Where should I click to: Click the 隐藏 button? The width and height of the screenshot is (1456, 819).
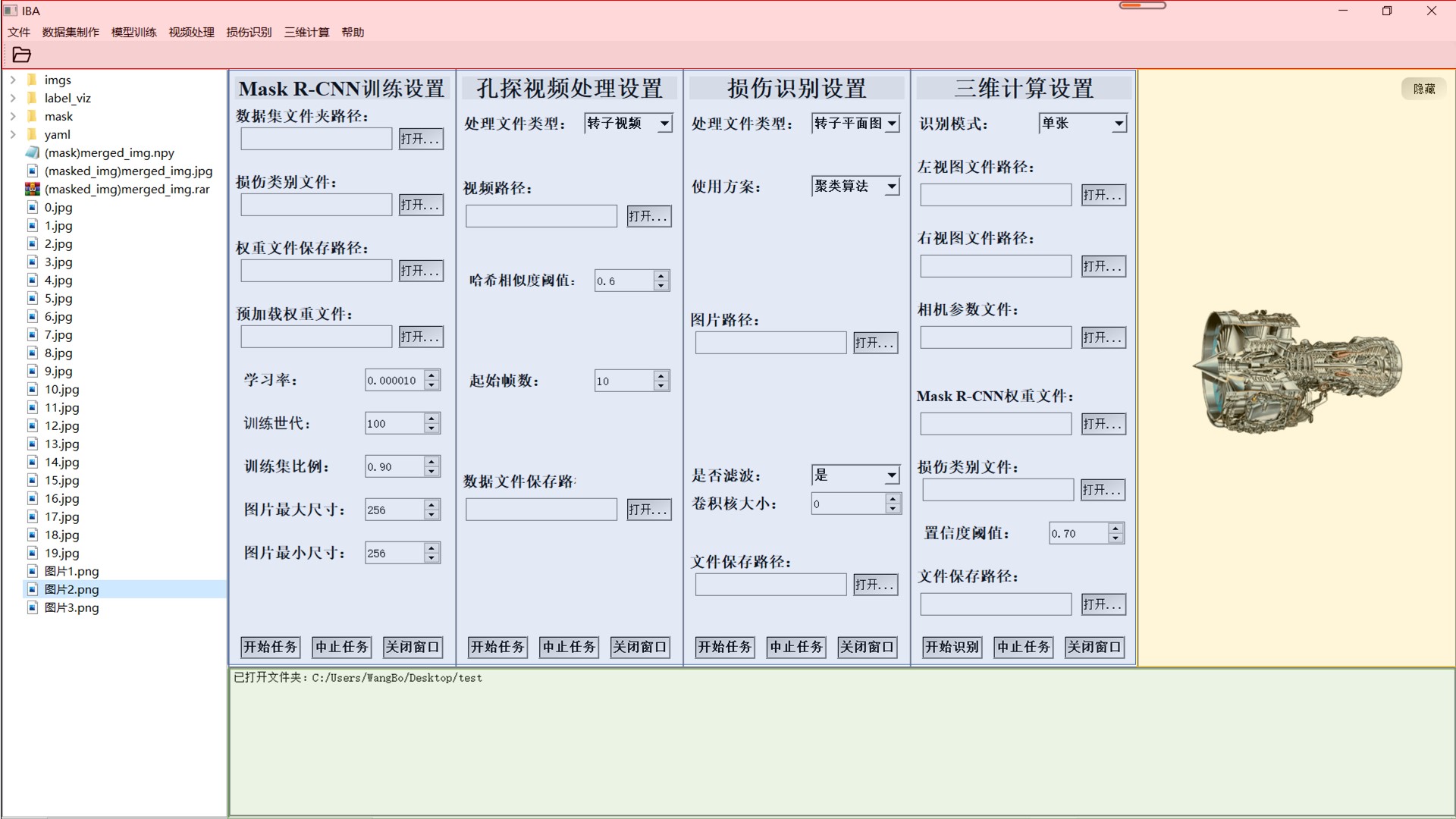(x=1423, y=89)
